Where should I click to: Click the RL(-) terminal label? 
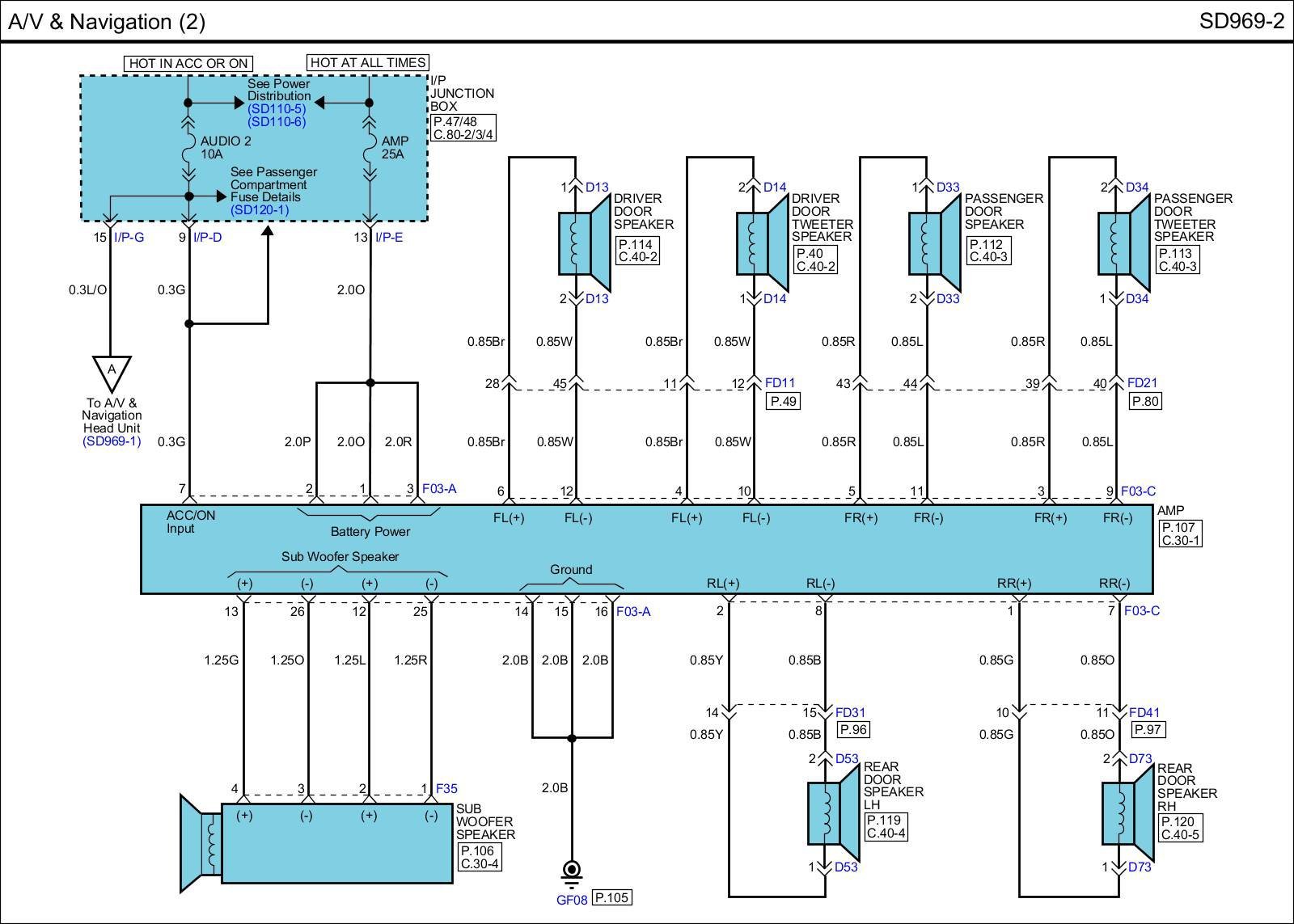[x=820, y=583]
